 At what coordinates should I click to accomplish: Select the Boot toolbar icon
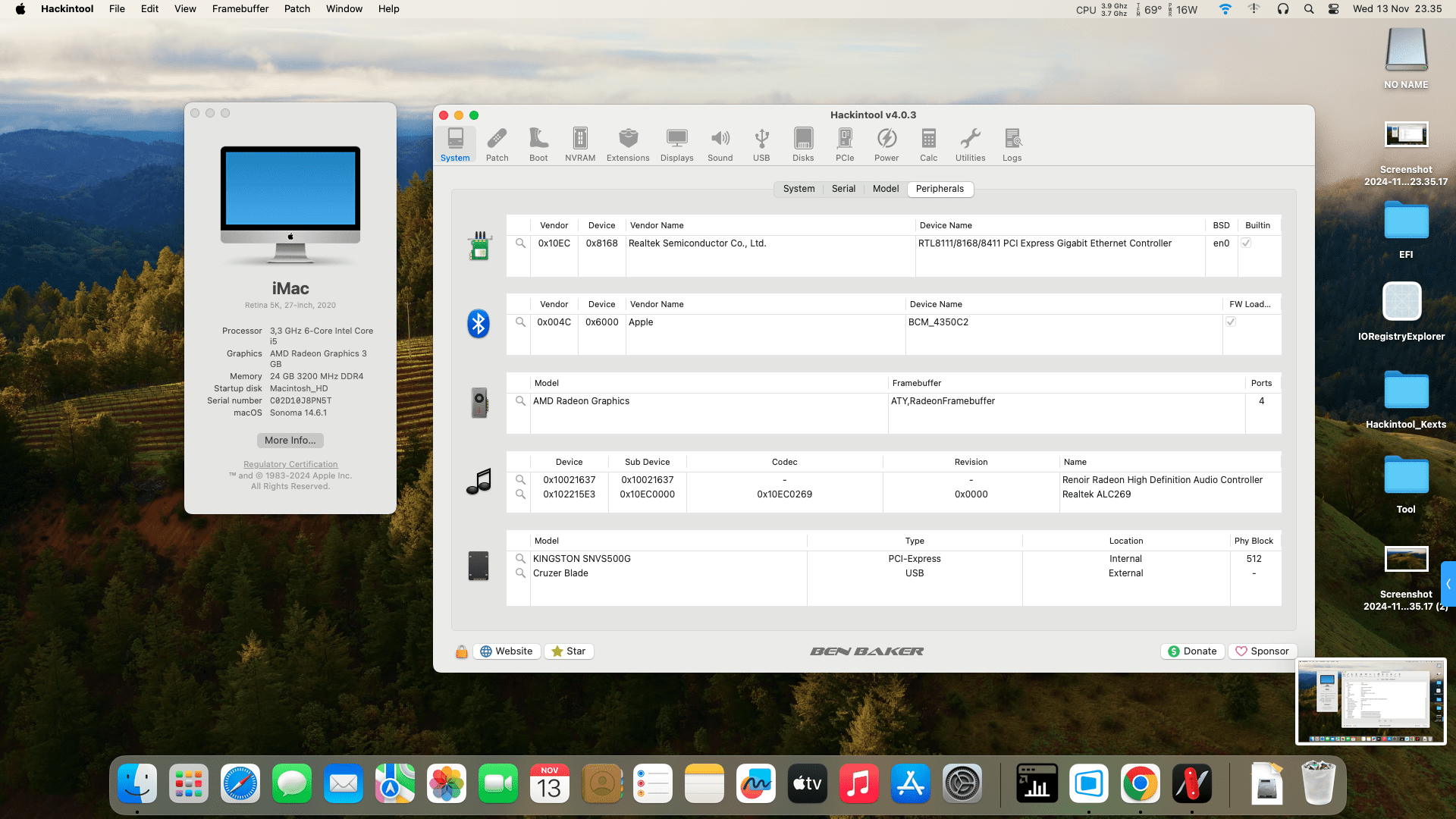click(538, 143)
